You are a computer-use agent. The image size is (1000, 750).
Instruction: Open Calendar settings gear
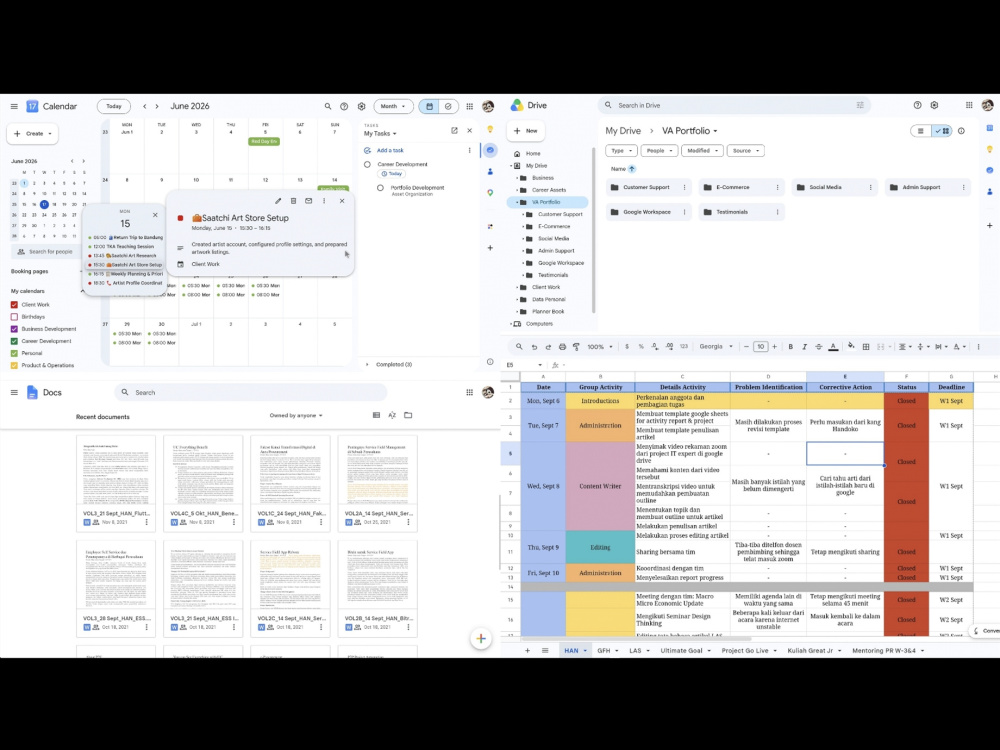pos(362,107)
